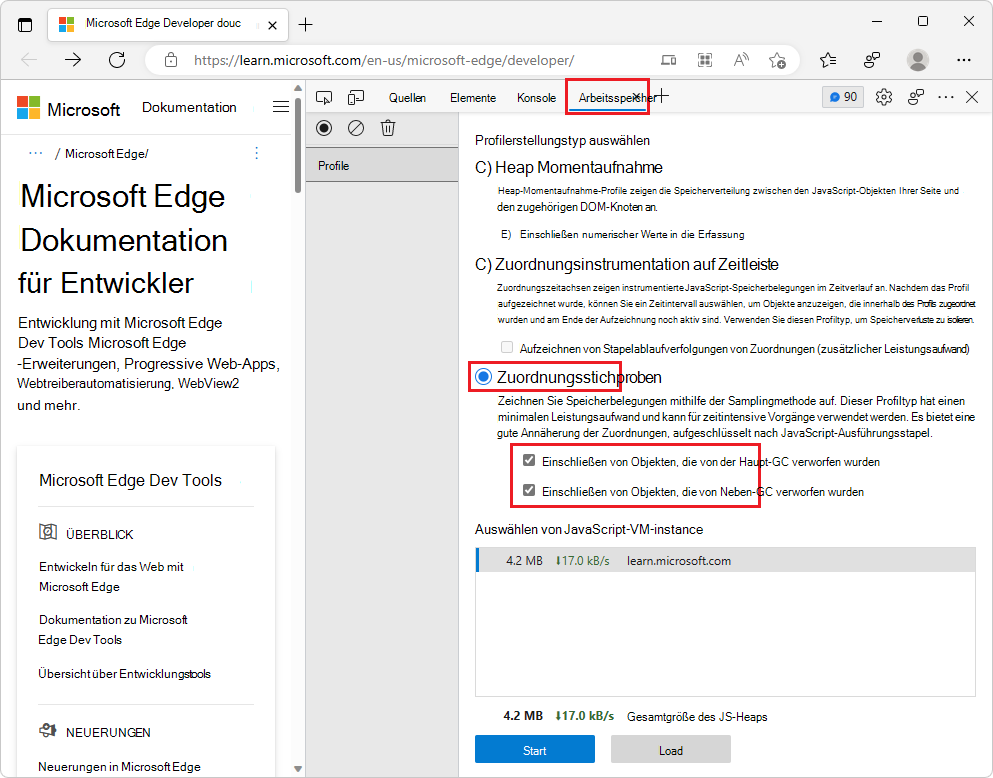This screenshot has width=993, height=778.
Task: Click the favorites star icon in toolbar
Action: pyautogui.click(x=827, y=60)
